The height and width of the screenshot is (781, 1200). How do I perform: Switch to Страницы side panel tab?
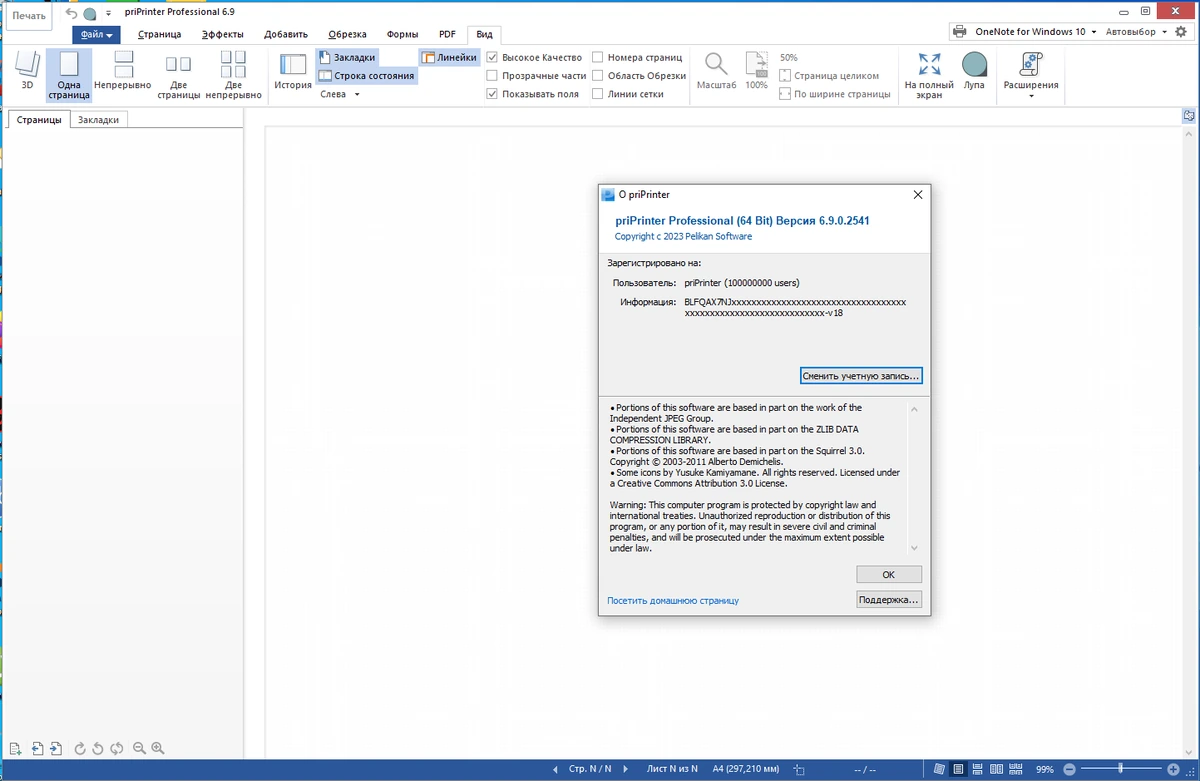(39, 120)
